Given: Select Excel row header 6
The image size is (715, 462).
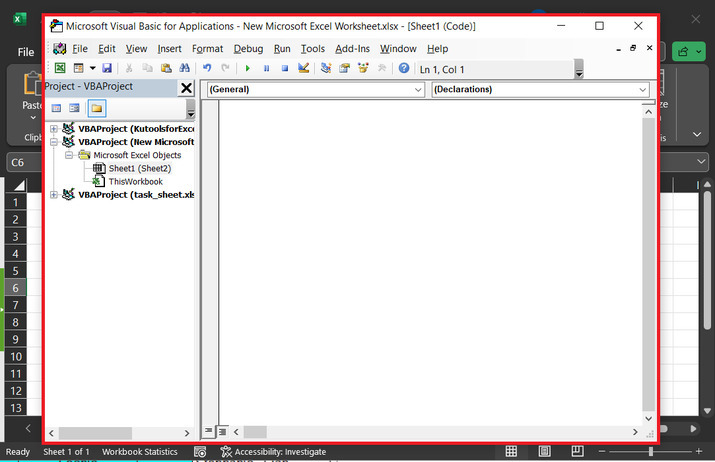Looking at the screenshot, I should (16, 288).
